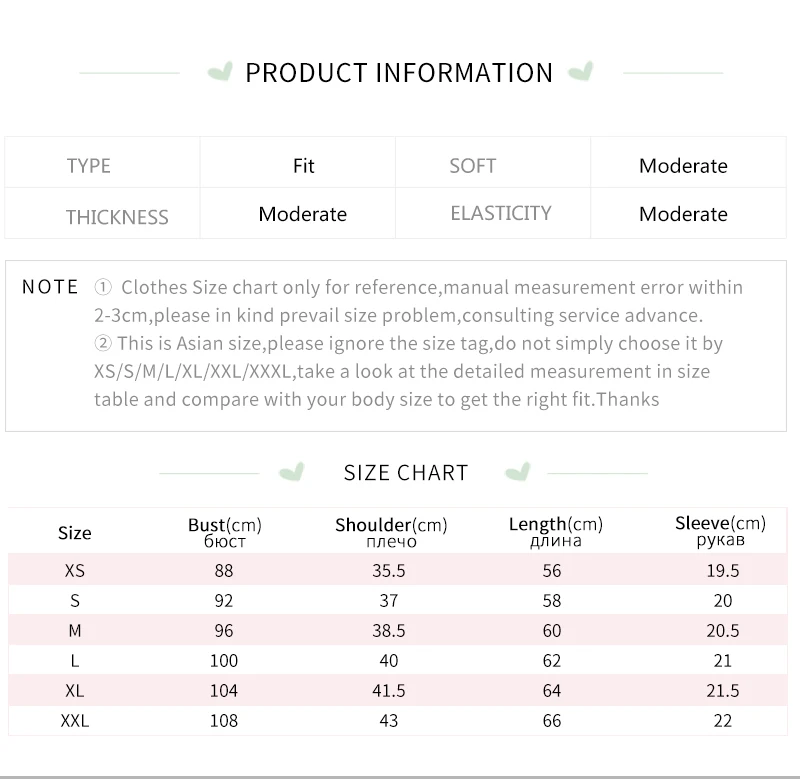This screenshot has width=800, height=779.
Task: Click the TYPE label cell
Action: coord(89,166)
